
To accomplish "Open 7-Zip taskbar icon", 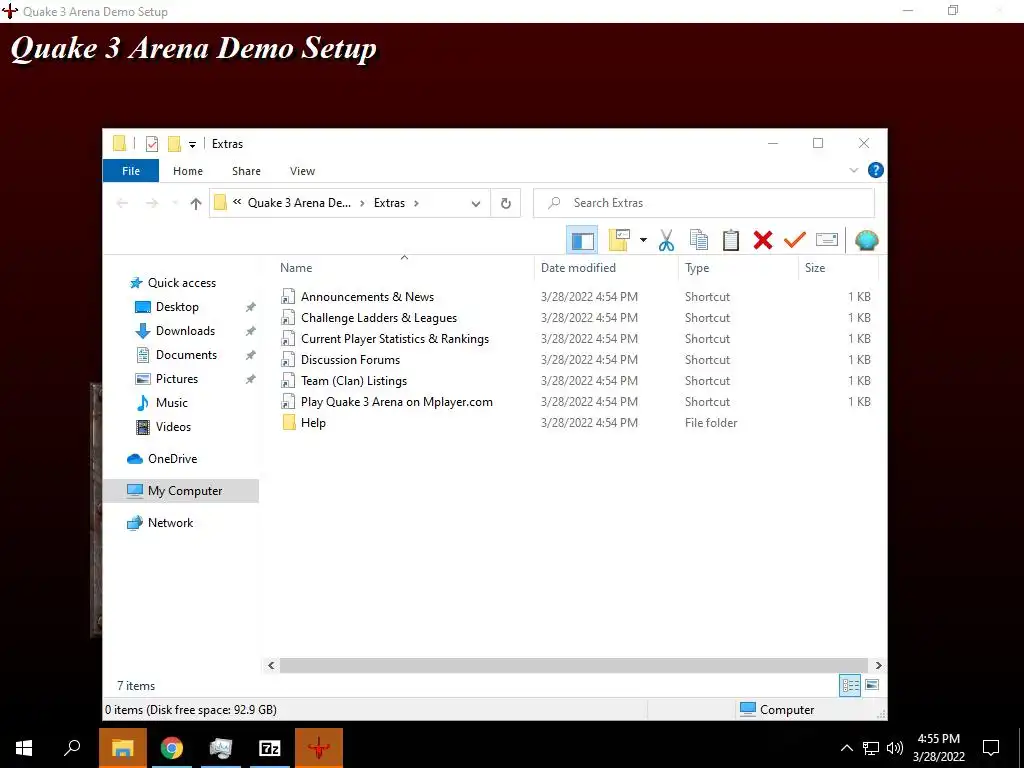I will point(270,748).
